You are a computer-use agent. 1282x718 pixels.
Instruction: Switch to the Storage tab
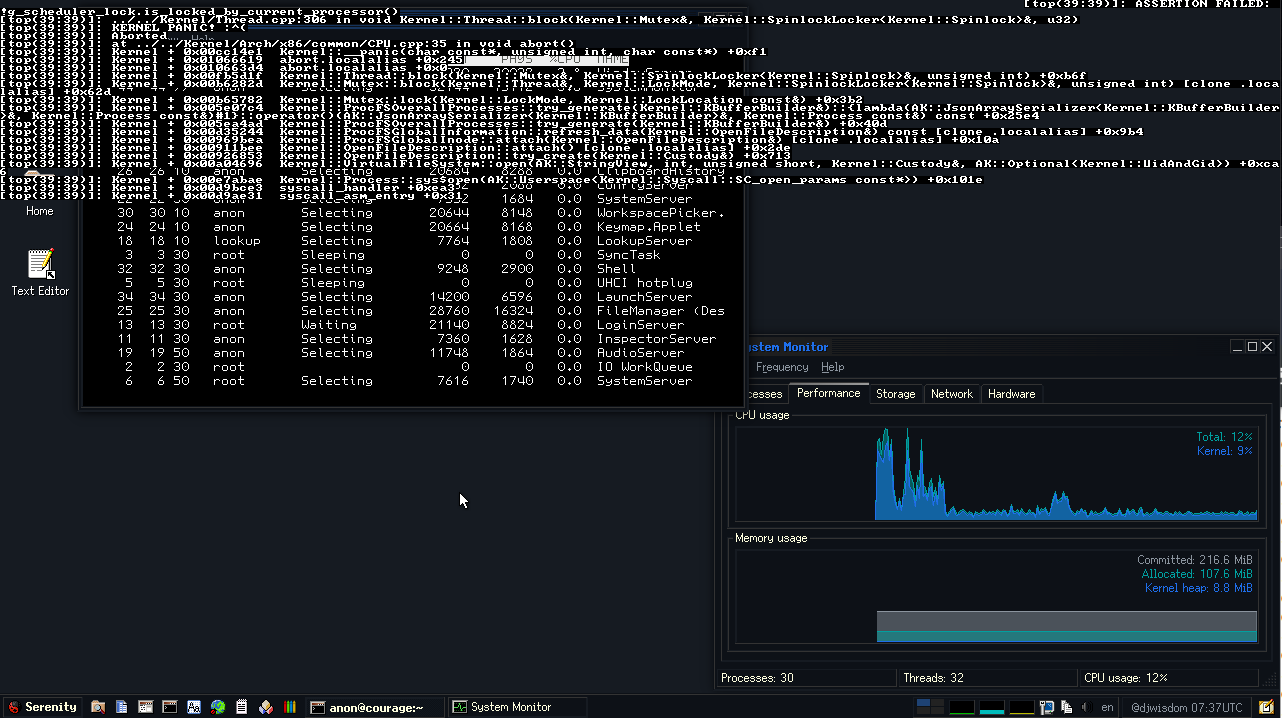[x=895, y=393]
